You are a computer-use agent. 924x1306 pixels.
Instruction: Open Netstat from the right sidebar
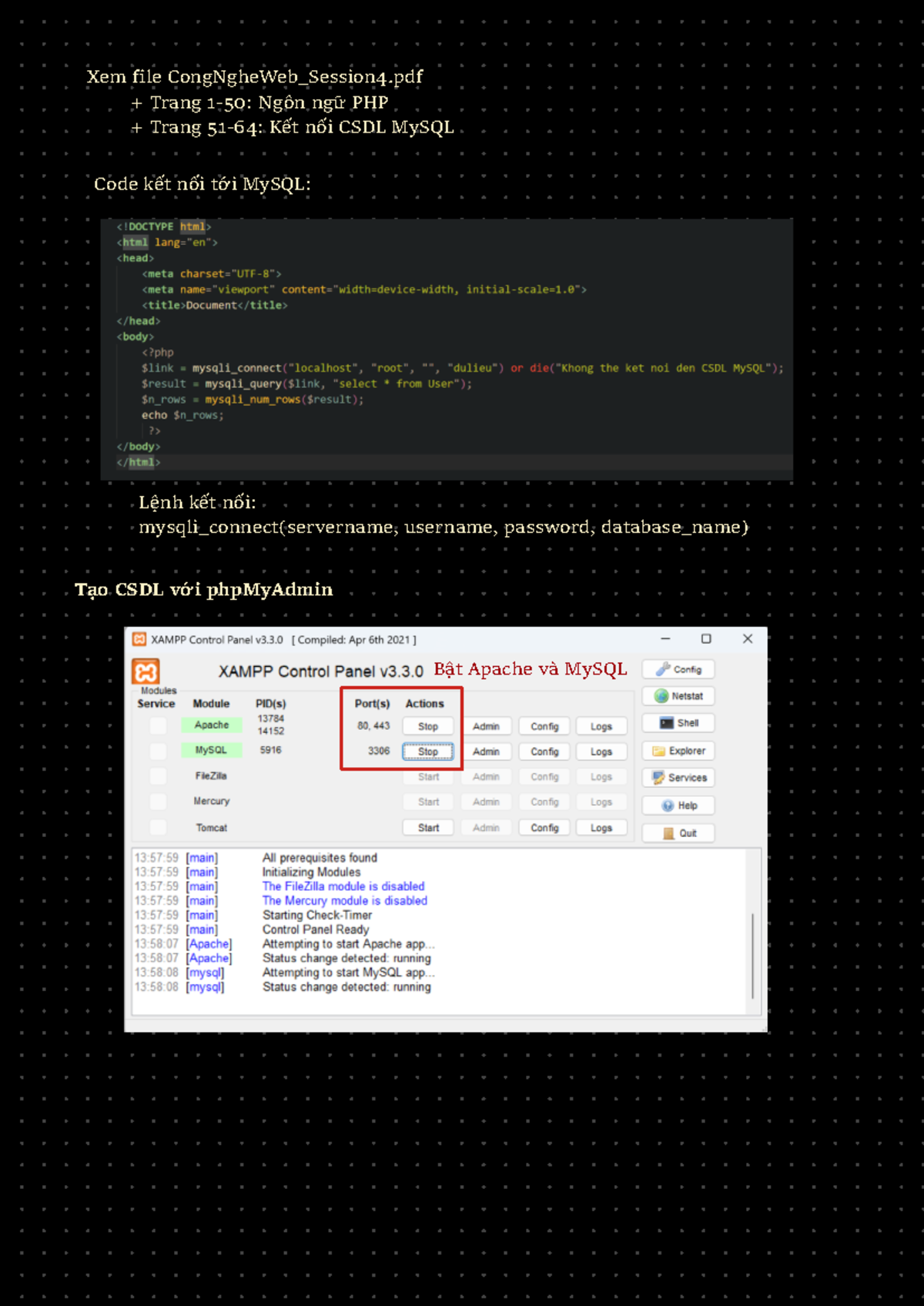(x=678, y=696)
